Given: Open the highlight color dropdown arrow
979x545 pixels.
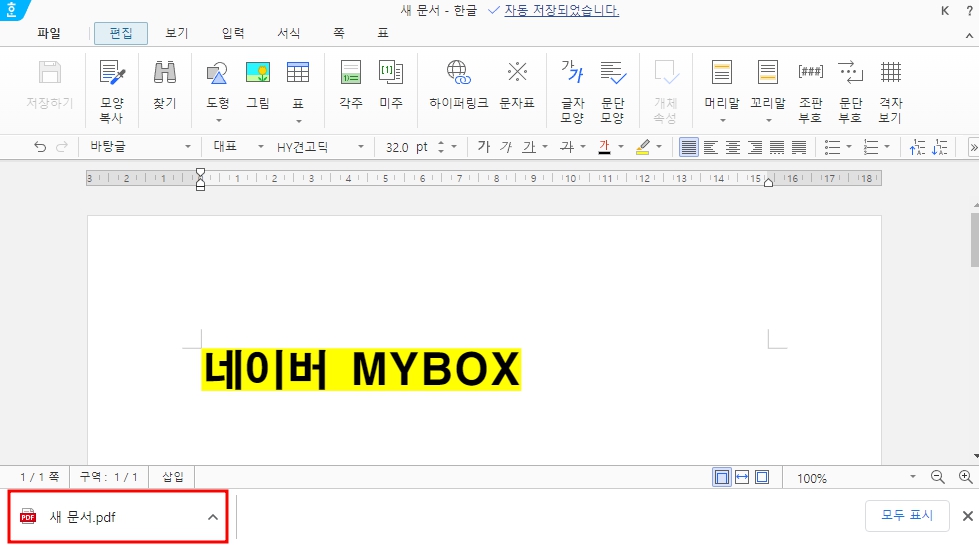Looking at the screenshot, I should [x=659, y=147].
